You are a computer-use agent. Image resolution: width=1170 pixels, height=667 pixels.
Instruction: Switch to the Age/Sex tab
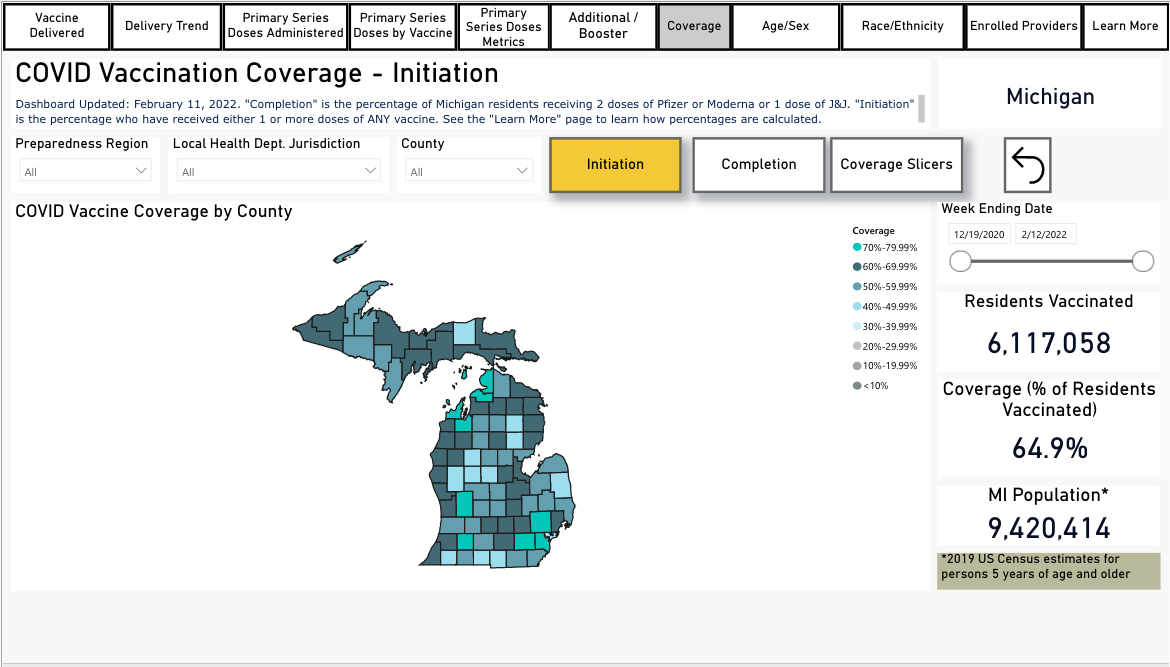tap(785, 26)
